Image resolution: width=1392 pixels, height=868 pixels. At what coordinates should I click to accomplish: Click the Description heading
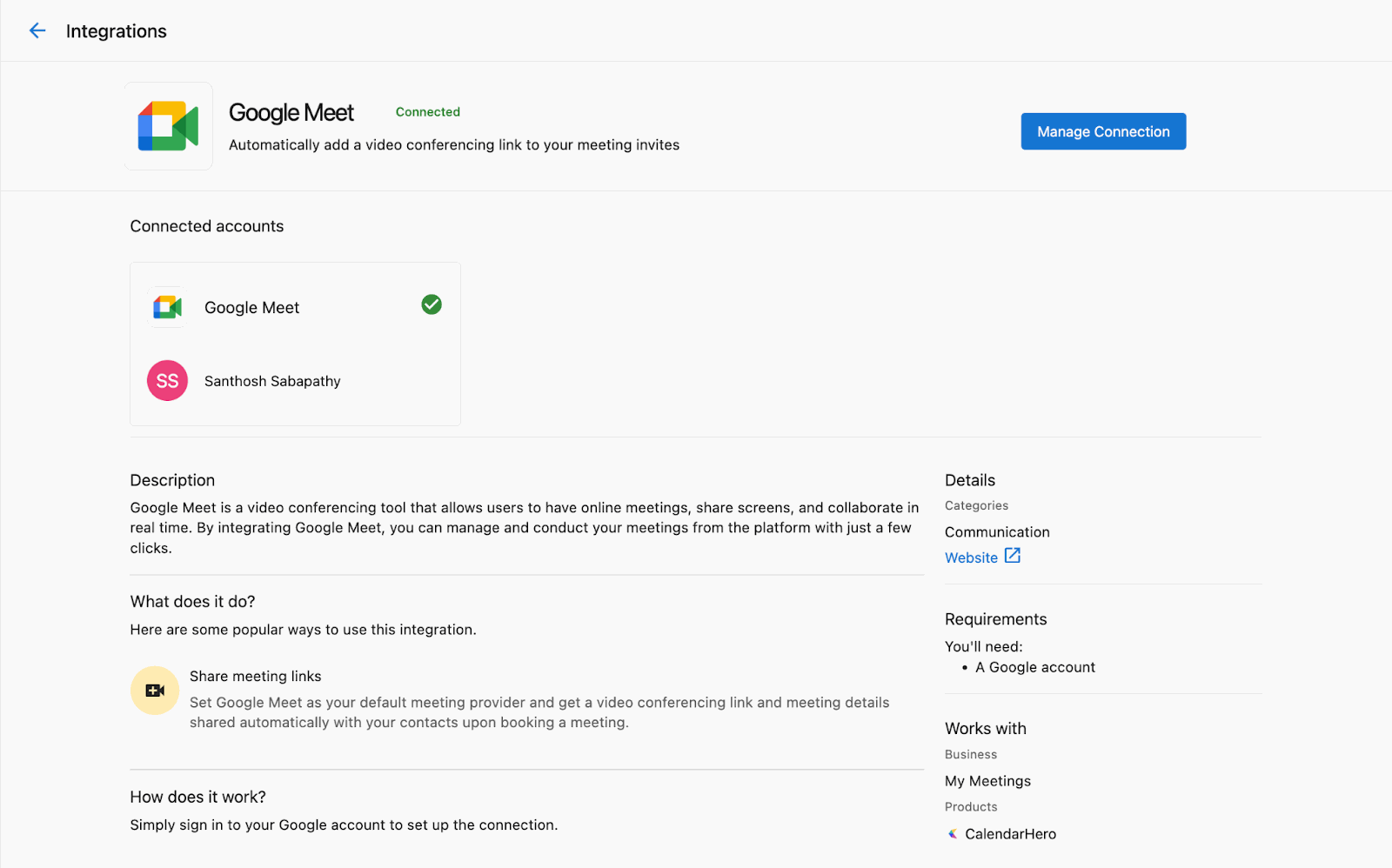click(x=172, y=480)
